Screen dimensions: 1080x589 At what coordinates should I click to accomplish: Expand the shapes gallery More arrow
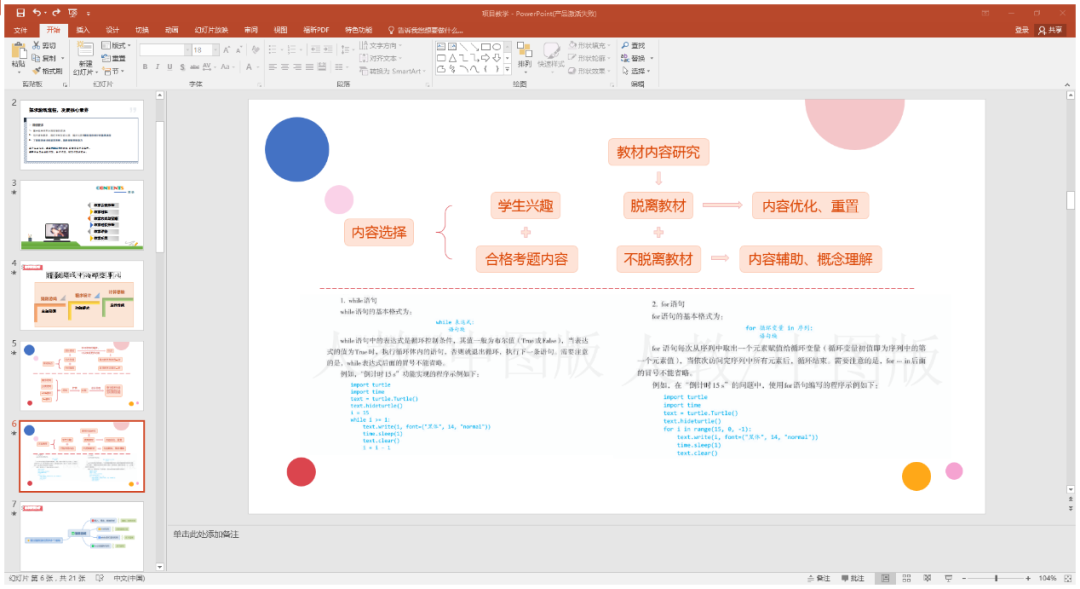508,69
